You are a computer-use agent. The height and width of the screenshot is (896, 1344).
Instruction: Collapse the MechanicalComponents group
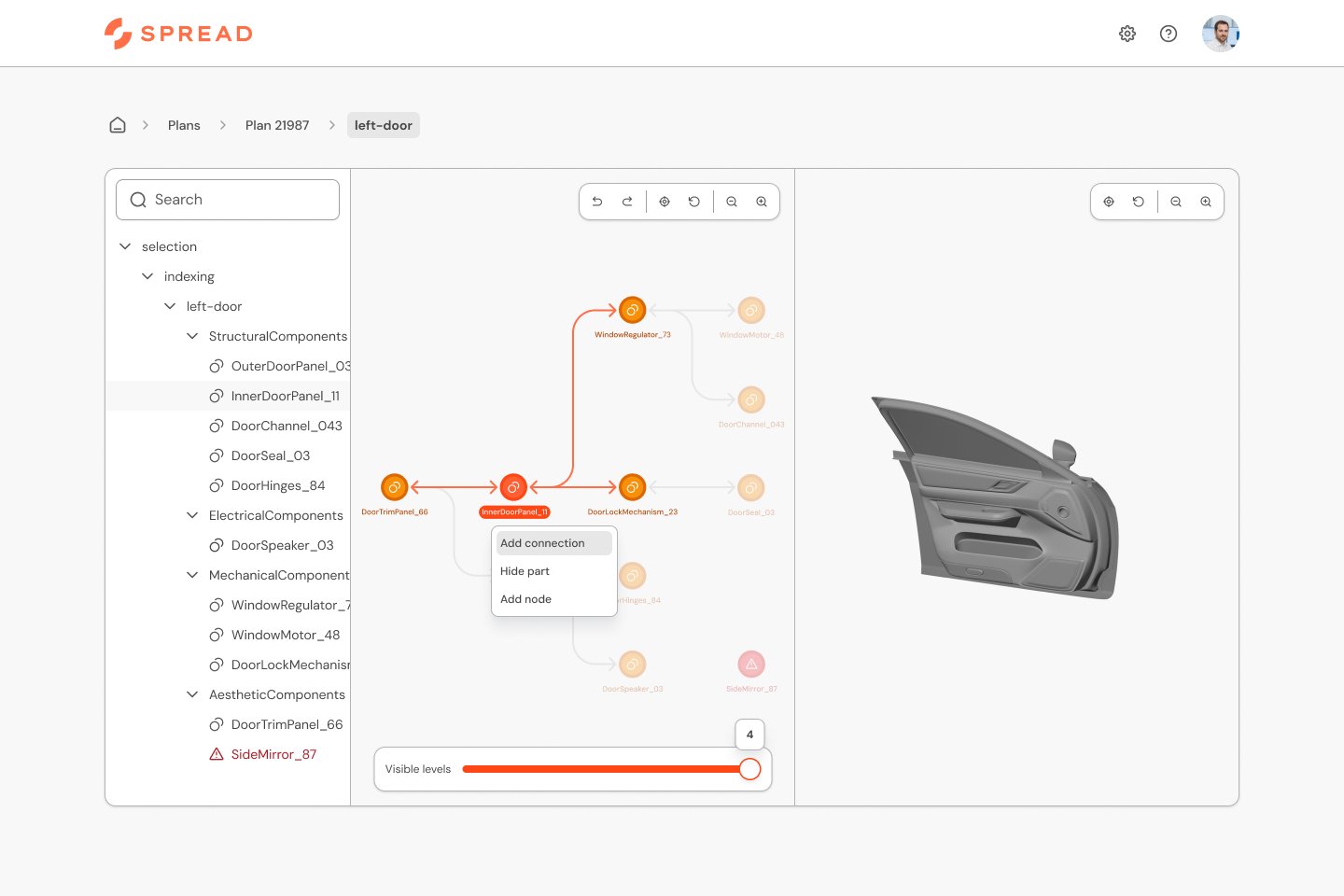[x=192, y=575]
